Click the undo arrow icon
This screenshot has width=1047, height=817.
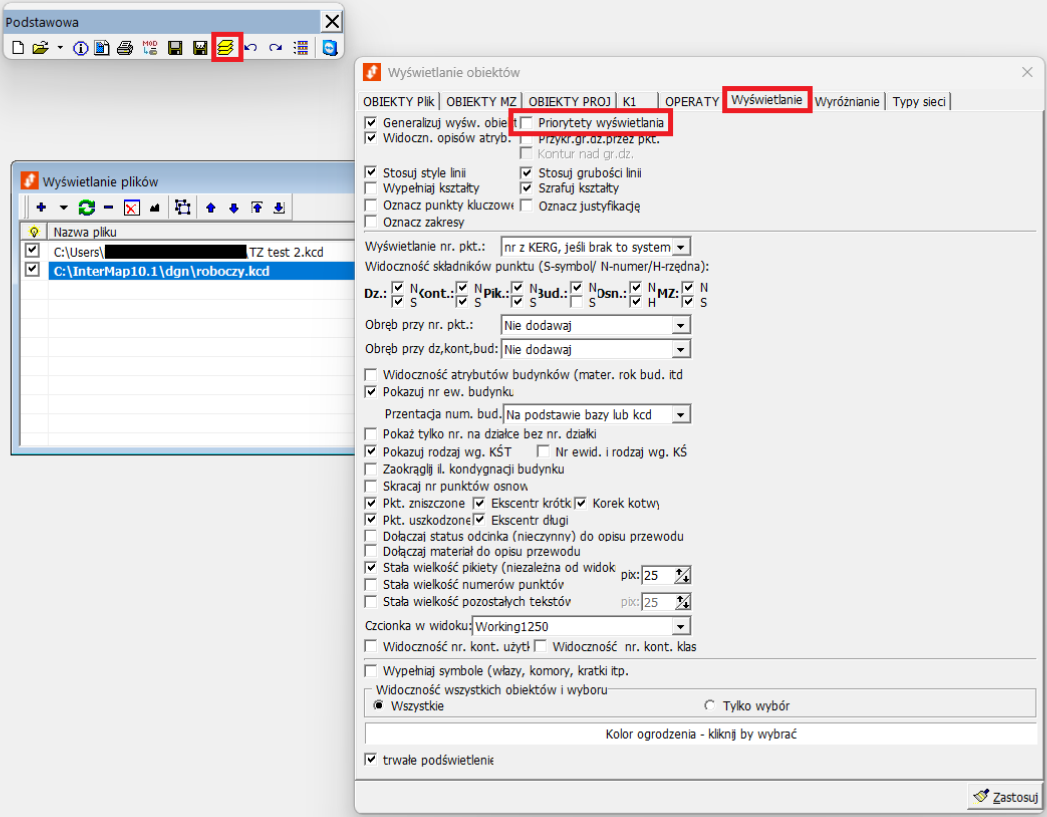(x=251, y=48)
